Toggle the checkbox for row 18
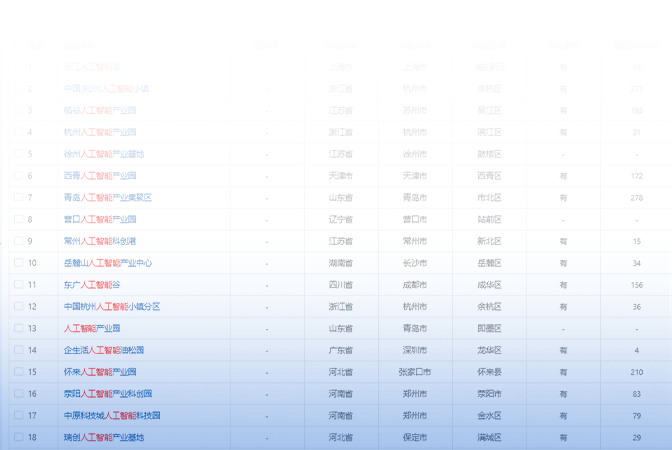Image resolution: width=672 pixels, height=450 pixels. click(18, 437)
